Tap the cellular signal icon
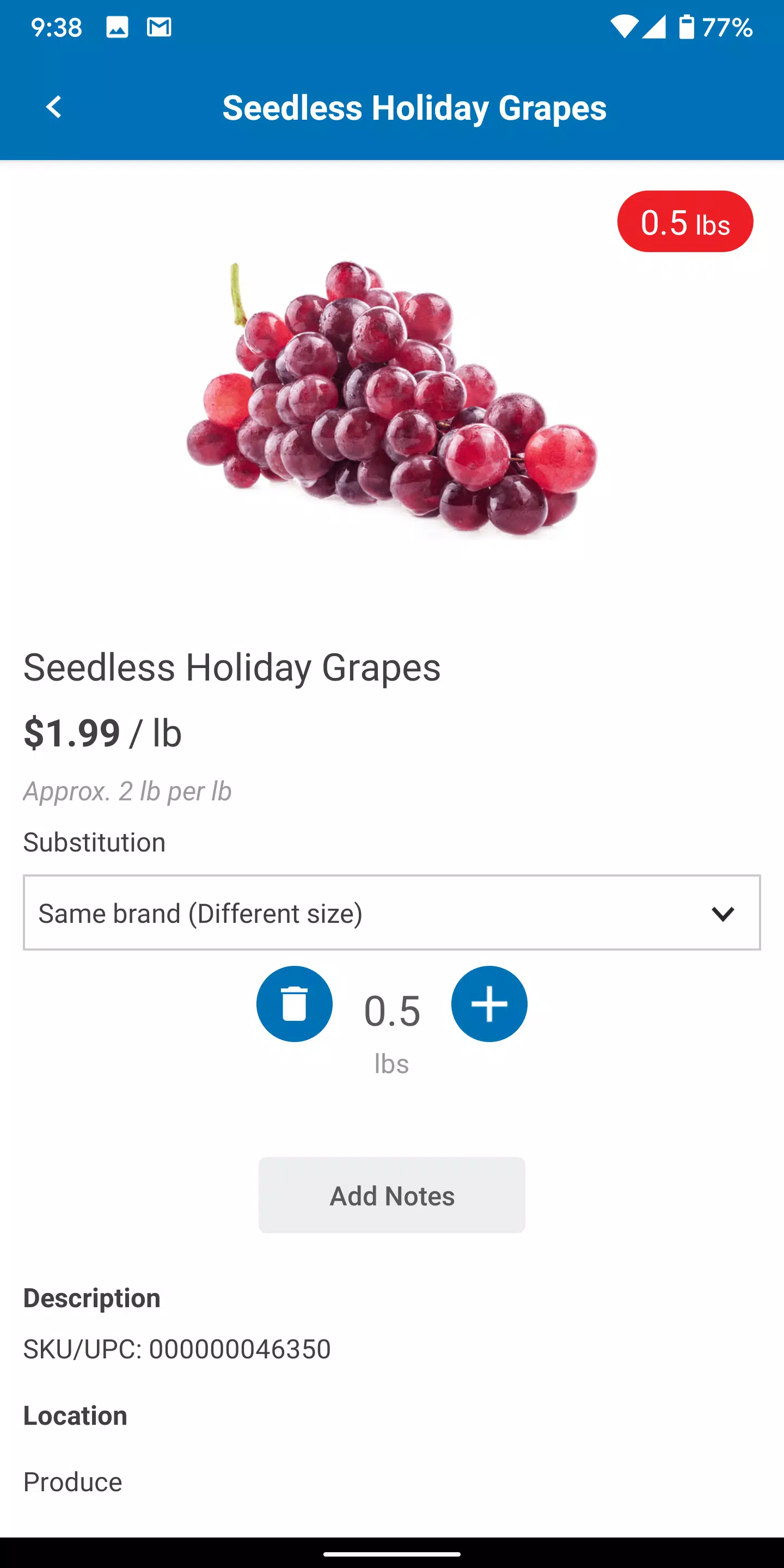 pyautogui.click(x=654, y=27)
